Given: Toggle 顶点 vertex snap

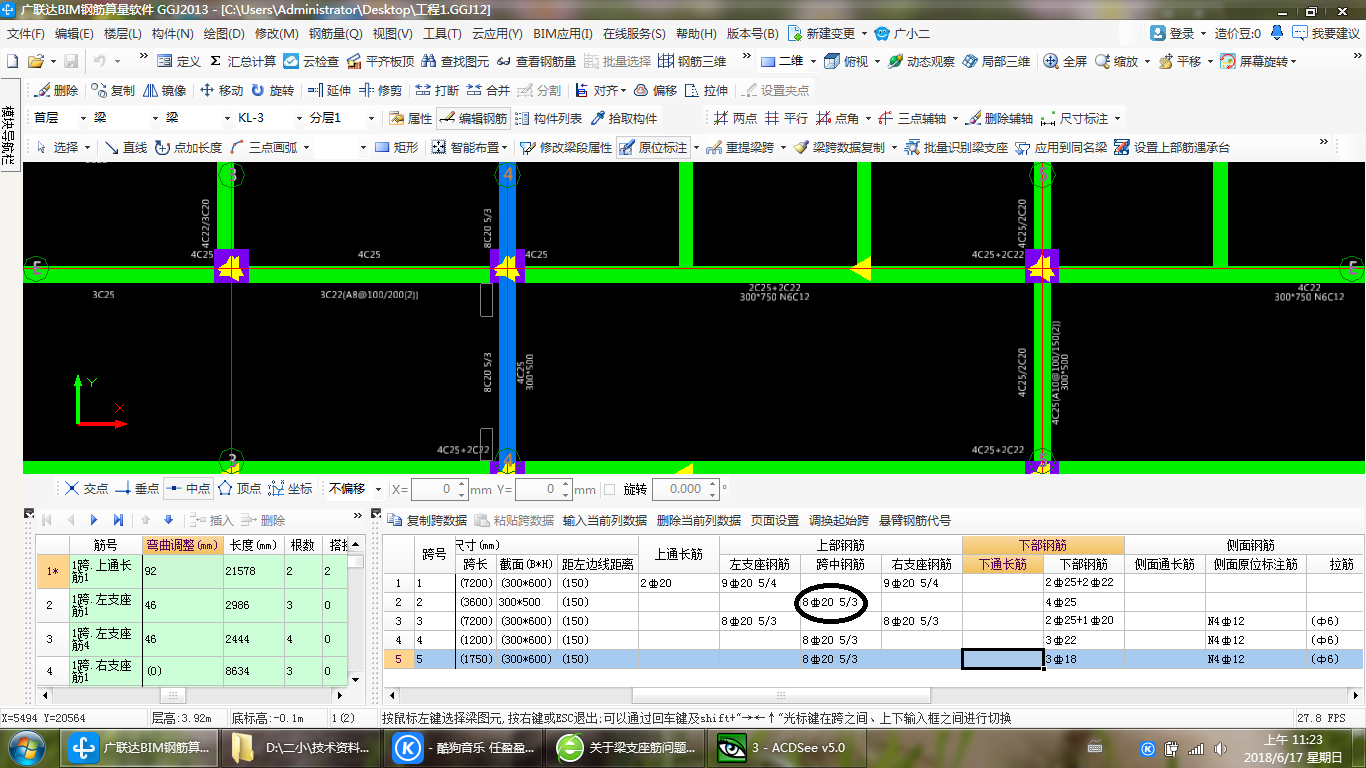Looking at the screenshot, I should pos(239,489).
